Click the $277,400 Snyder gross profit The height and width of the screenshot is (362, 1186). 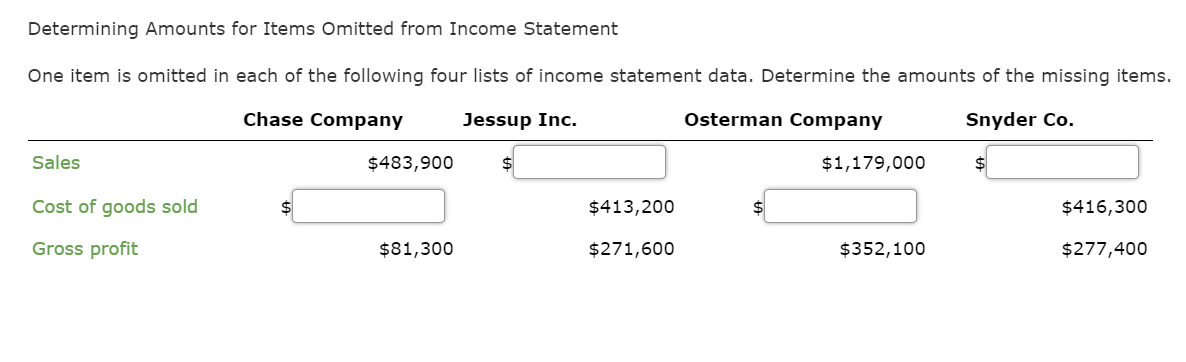click(1104, 249)
